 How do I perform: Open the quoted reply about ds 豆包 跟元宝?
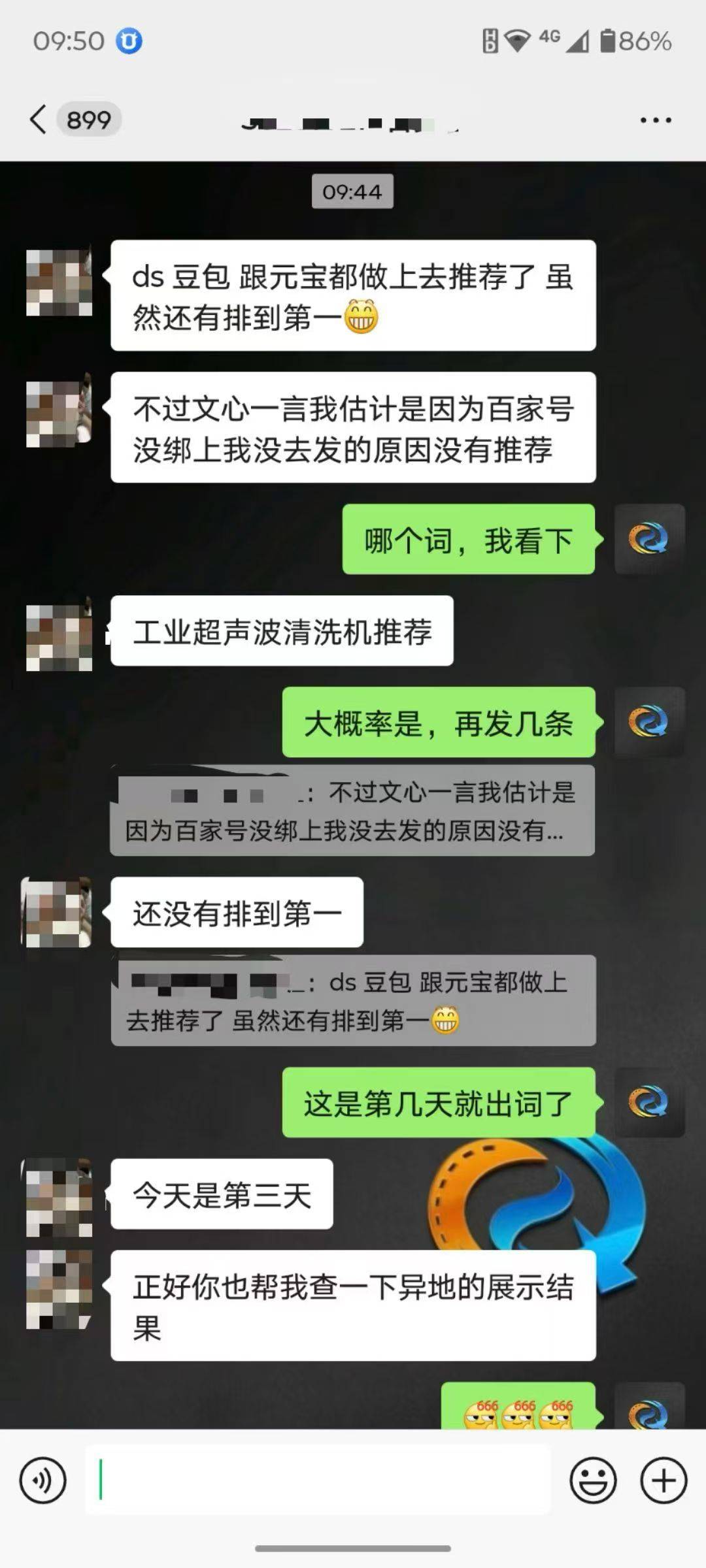coord(353,1000)
